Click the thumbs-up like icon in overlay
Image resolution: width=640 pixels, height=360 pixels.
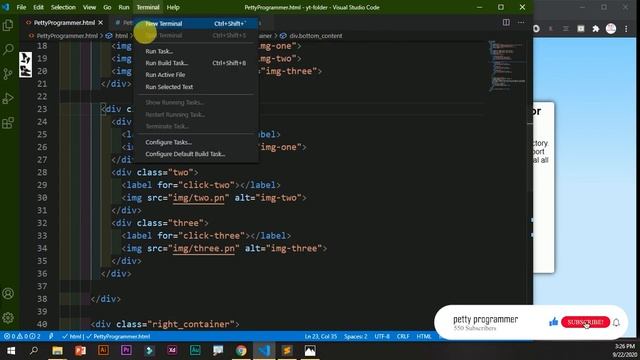(553, 322)
